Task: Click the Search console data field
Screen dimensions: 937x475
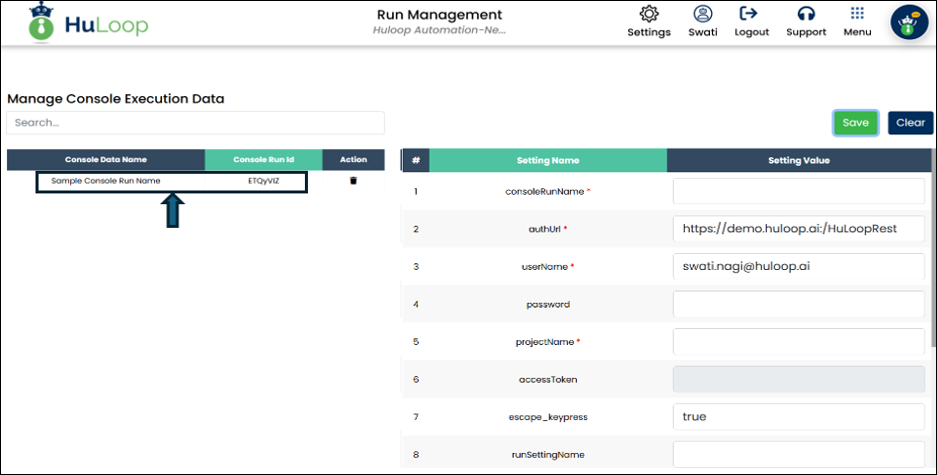Action: click(x=196, y=122)
